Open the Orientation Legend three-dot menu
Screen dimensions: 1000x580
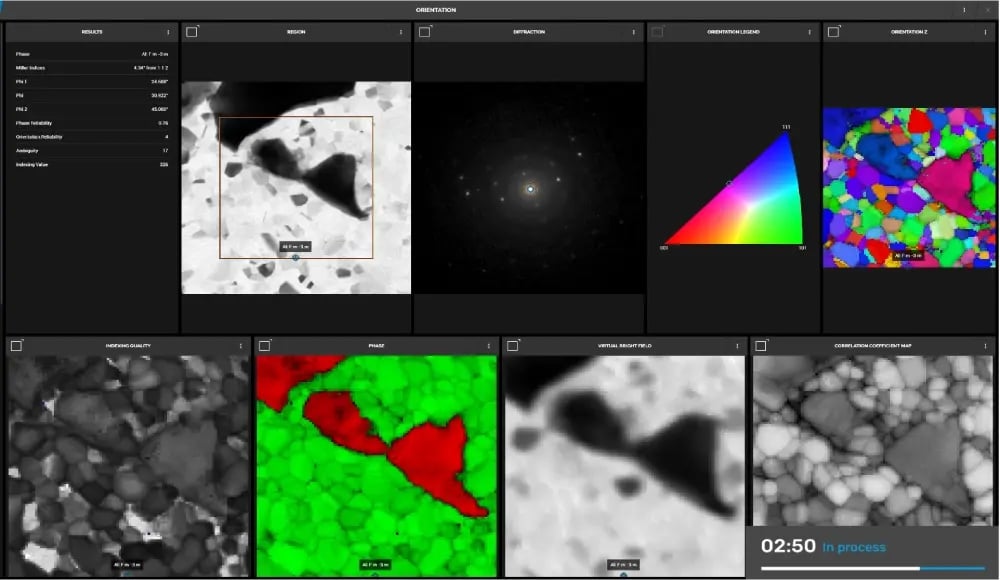click(810, 32)
